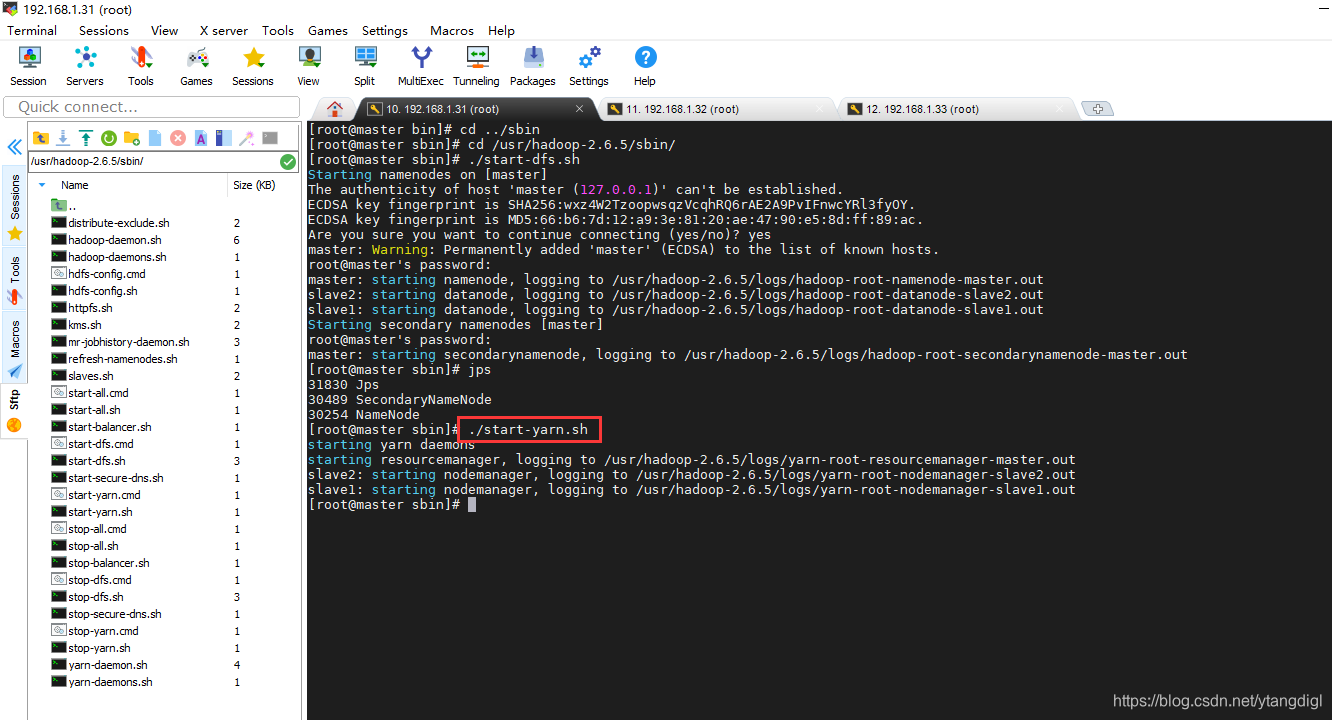
Task: Create new file in SFTP browser
Action: [x=155, y=138]
